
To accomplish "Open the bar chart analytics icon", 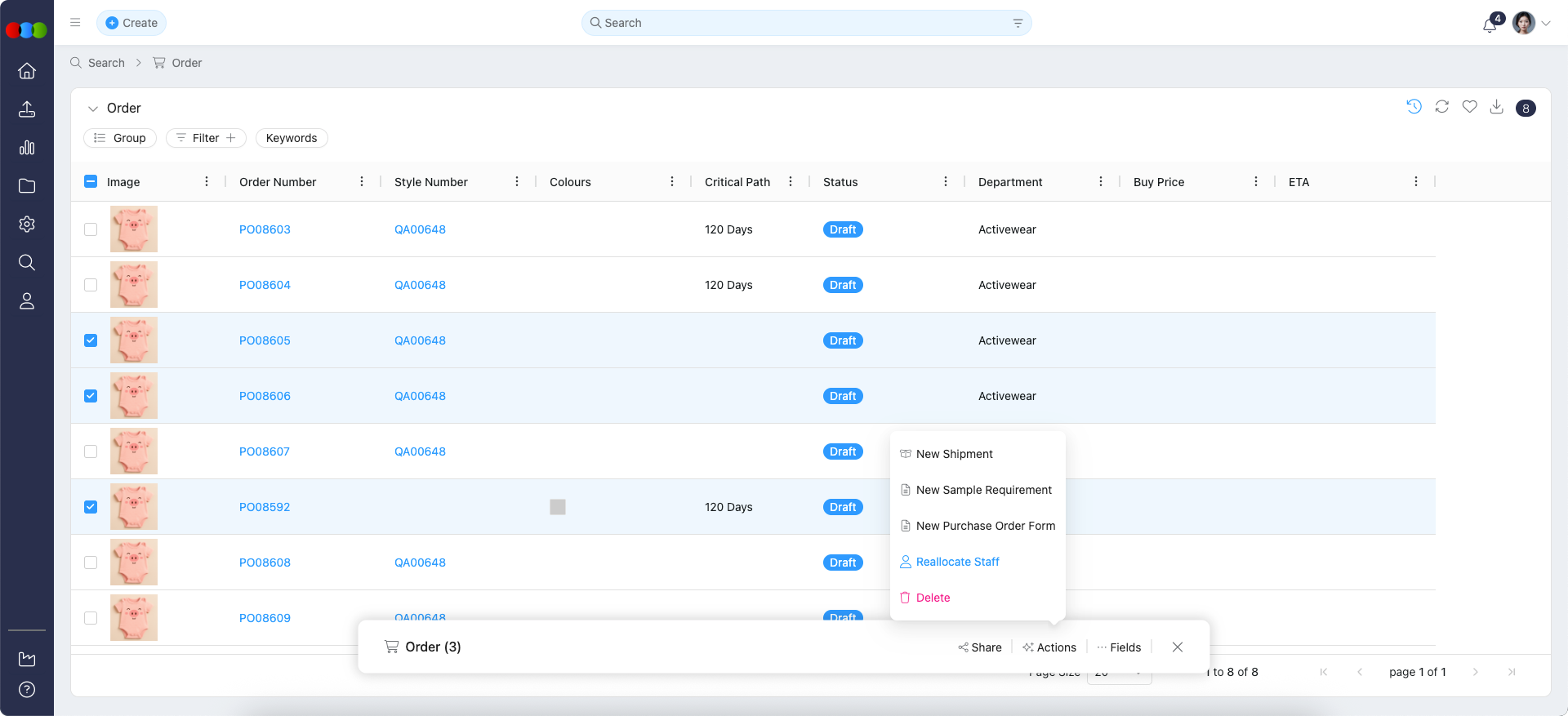I will pos(27,148).
